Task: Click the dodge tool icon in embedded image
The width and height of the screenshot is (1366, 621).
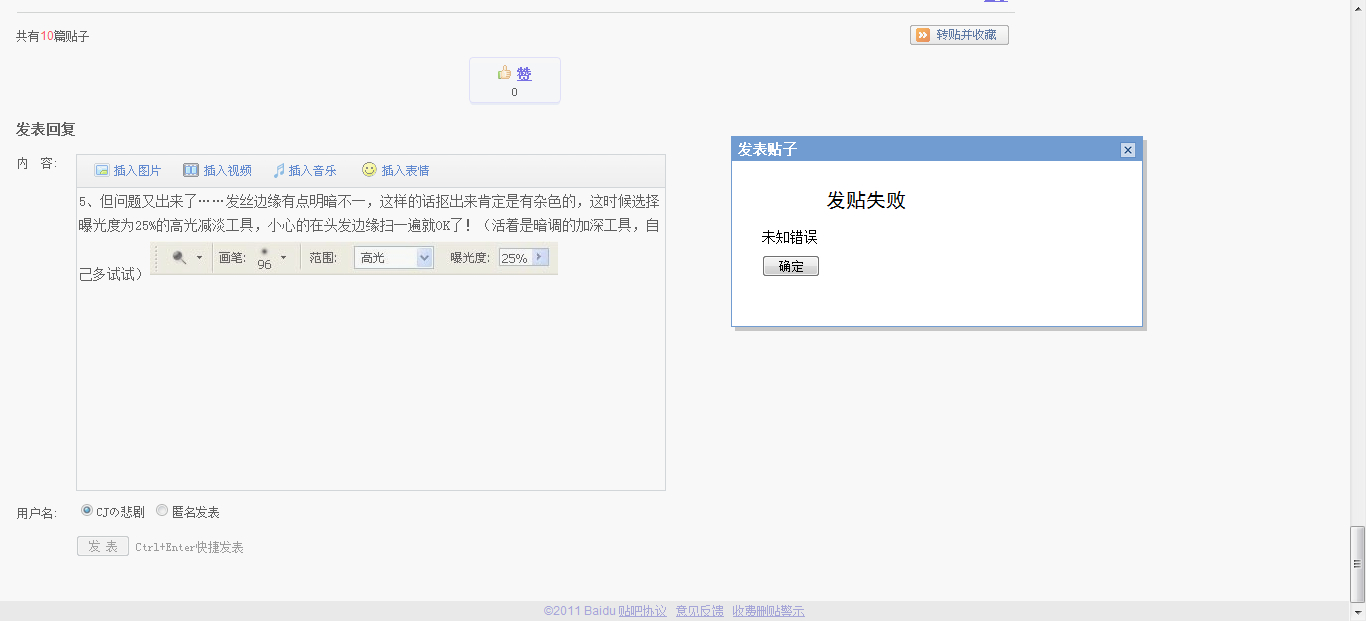Action: [x=180, y=258]
